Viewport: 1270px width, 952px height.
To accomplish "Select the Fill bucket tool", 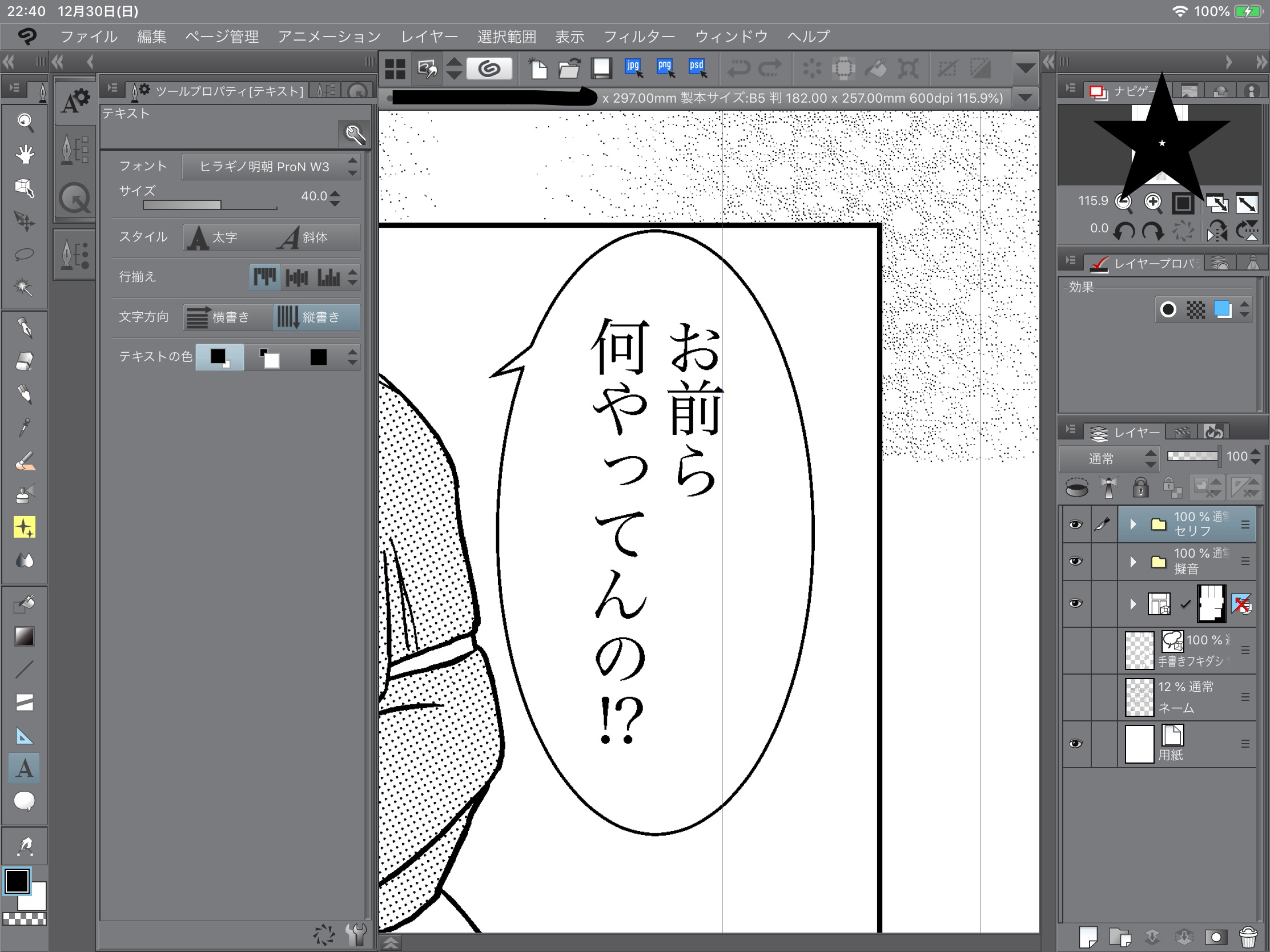I will tap(24, 603).
